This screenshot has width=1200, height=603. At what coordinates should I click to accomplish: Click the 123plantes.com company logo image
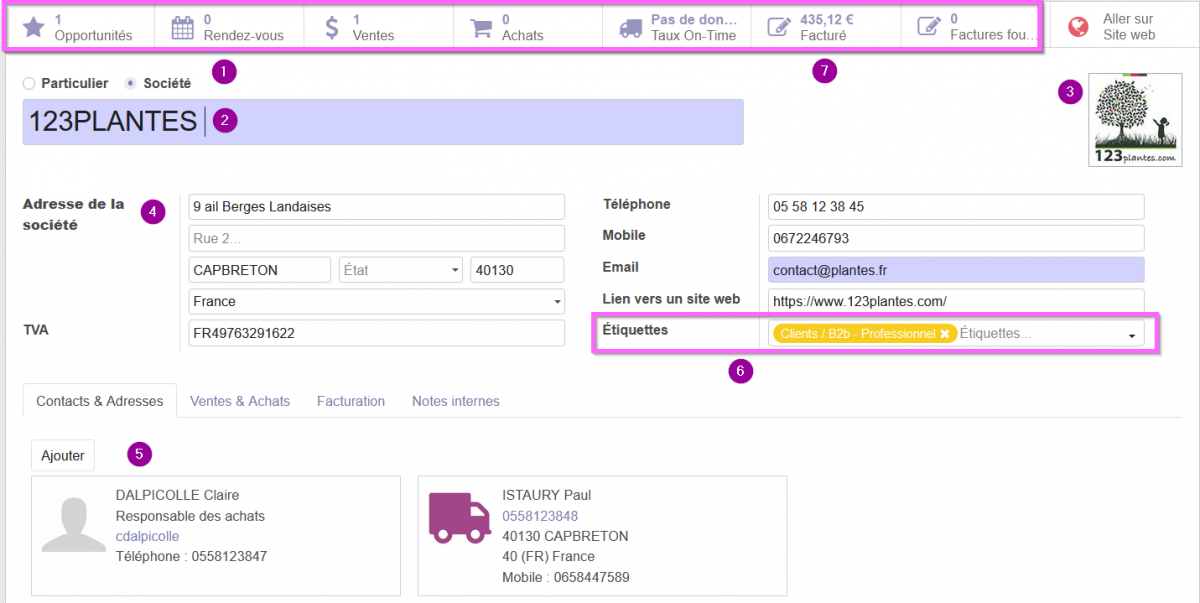(1135, 119)
